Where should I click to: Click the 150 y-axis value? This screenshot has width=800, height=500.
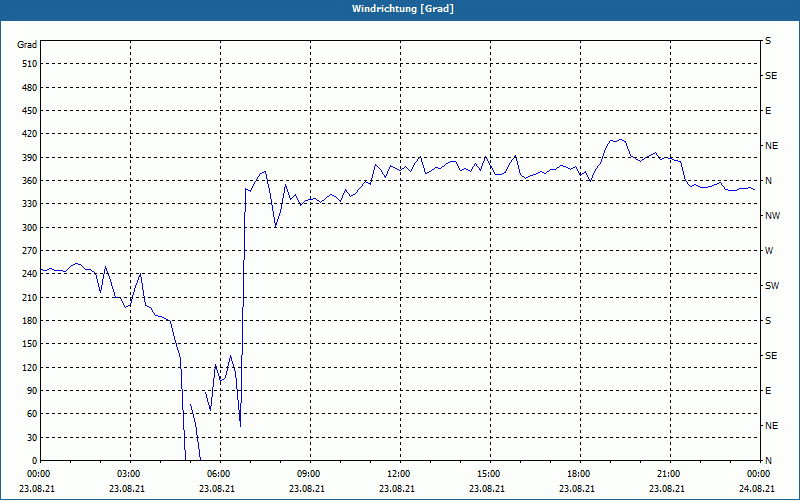30,343
